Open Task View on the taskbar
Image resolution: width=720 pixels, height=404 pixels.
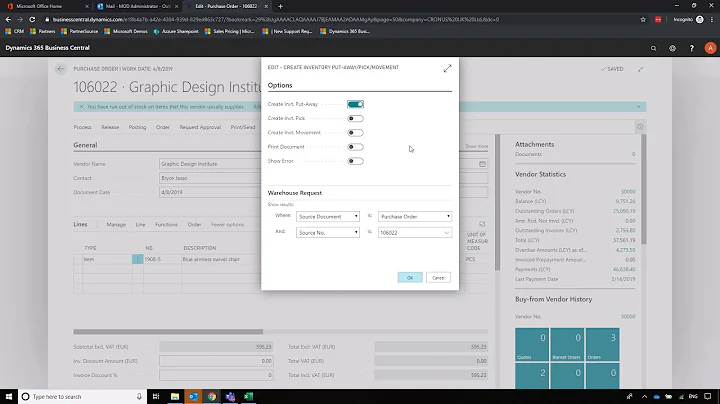(x=156, y=396)
